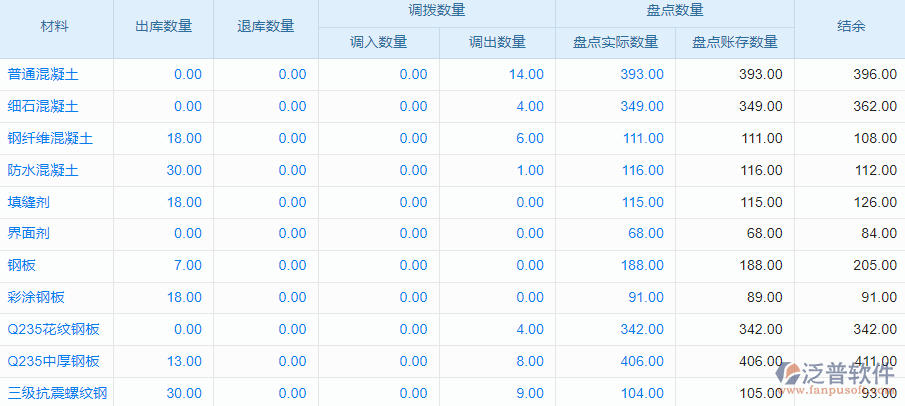Open the 防水混凝土 material link
The image size is (905, 406).
(x=43, y=170)
